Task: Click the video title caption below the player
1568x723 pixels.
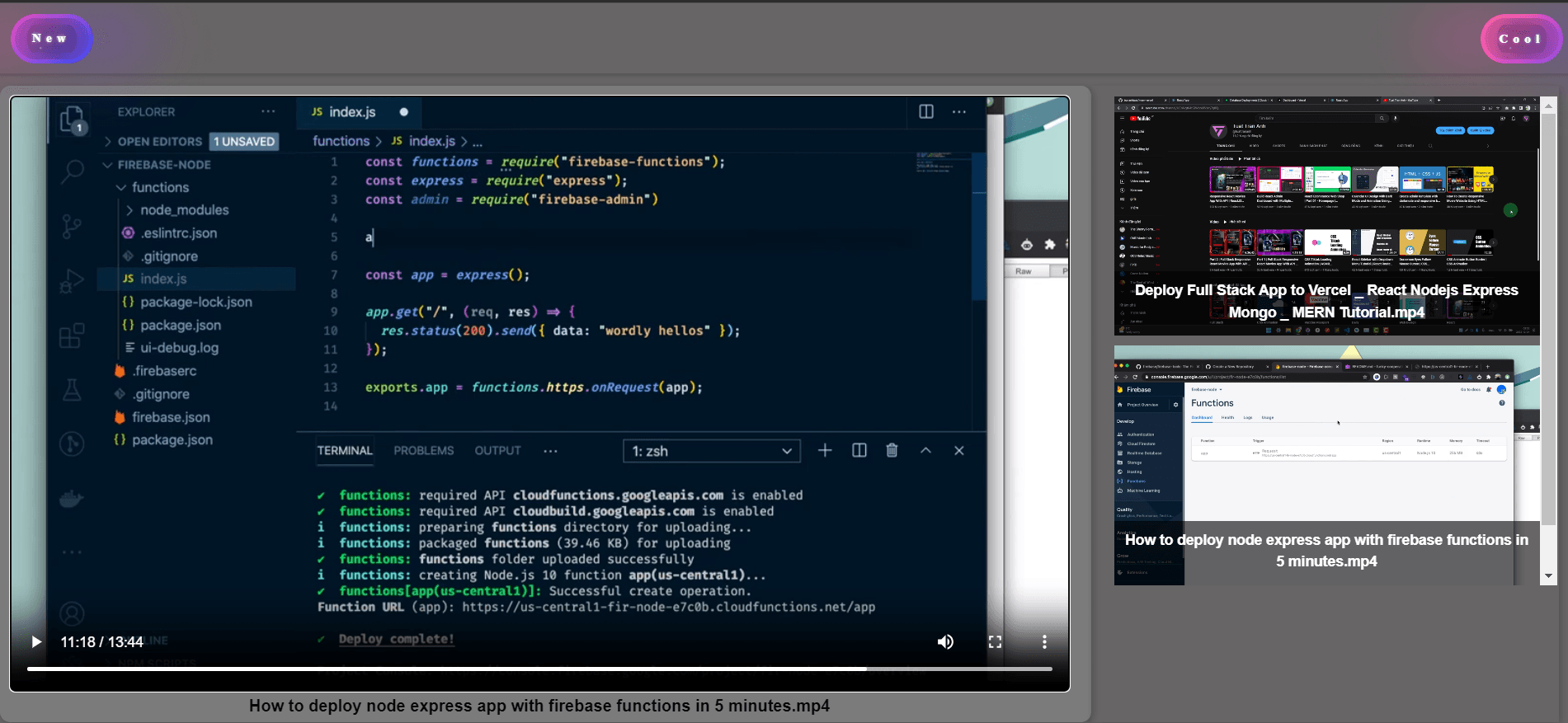Action: (x=539, y=706)
